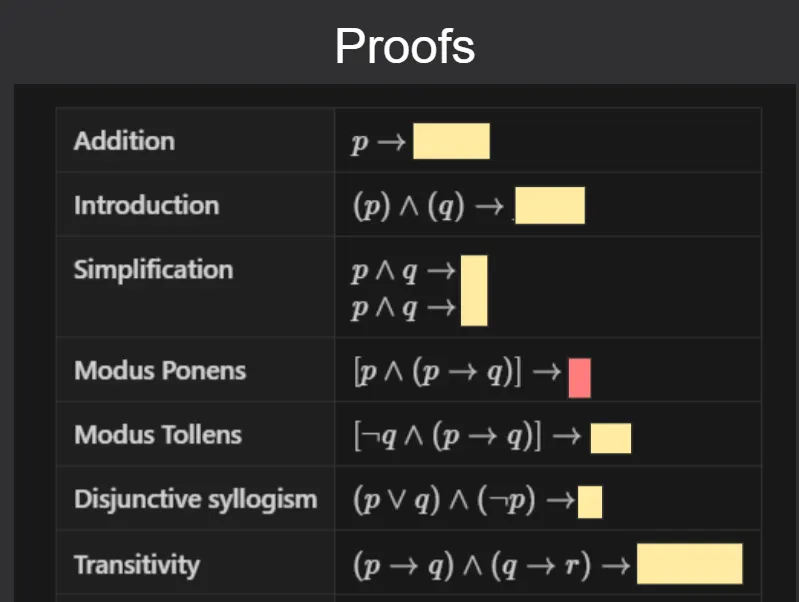Click the (p) ∧ (q) formula in Introduction row
This screenshot has width=799, height=602.
411,206
